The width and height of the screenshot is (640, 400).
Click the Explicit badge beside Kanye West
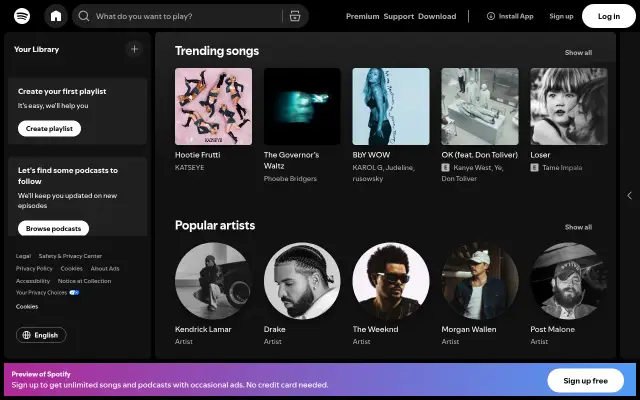pos(445,168)
